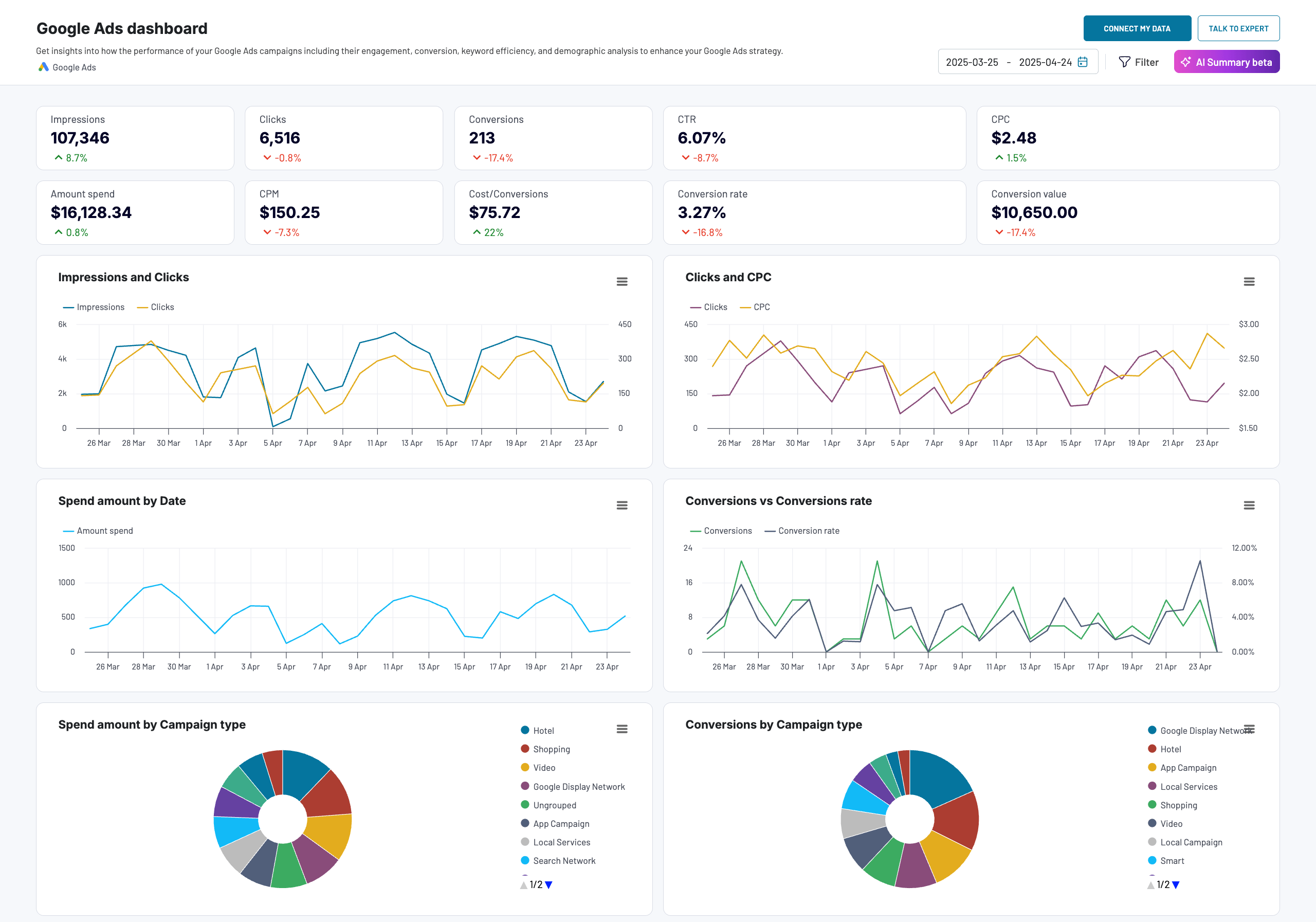This screenshot has height=922, width=1316.
Task: Open Impressions and Clicks chart hamburger menu
Action: point(622,281)
